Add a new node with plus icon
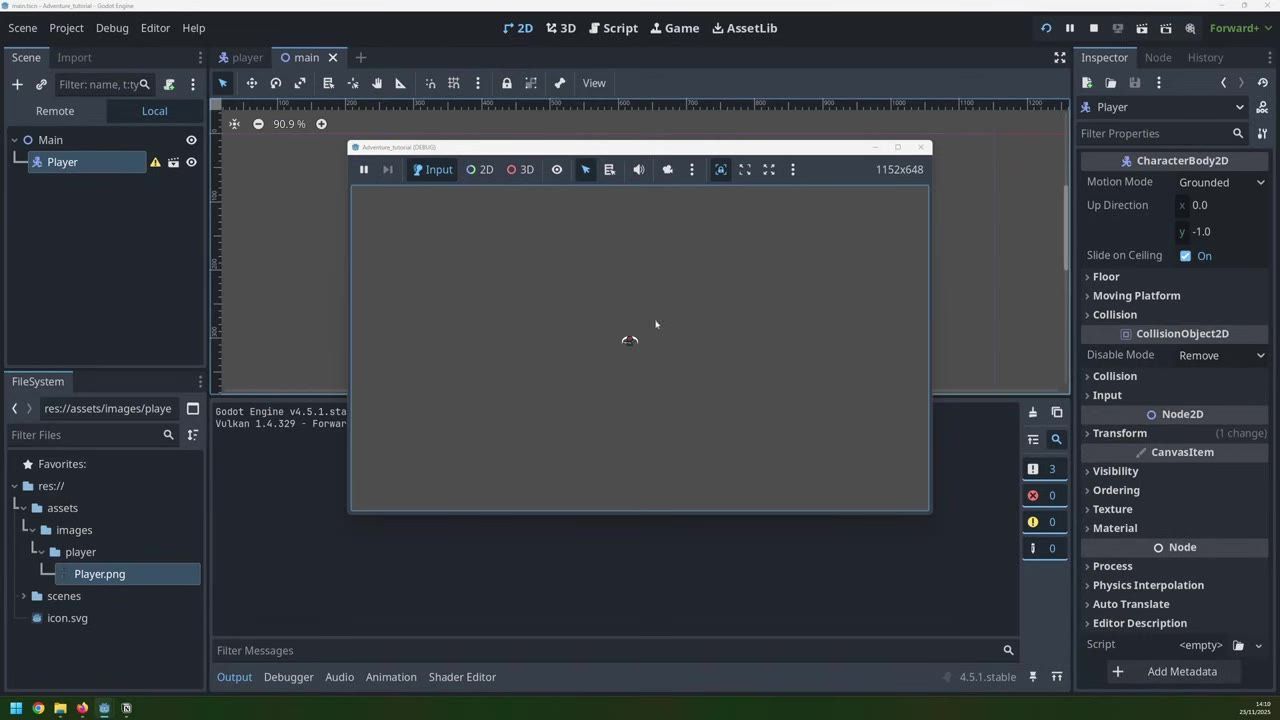1280x720 pixels. pos(17,85)
